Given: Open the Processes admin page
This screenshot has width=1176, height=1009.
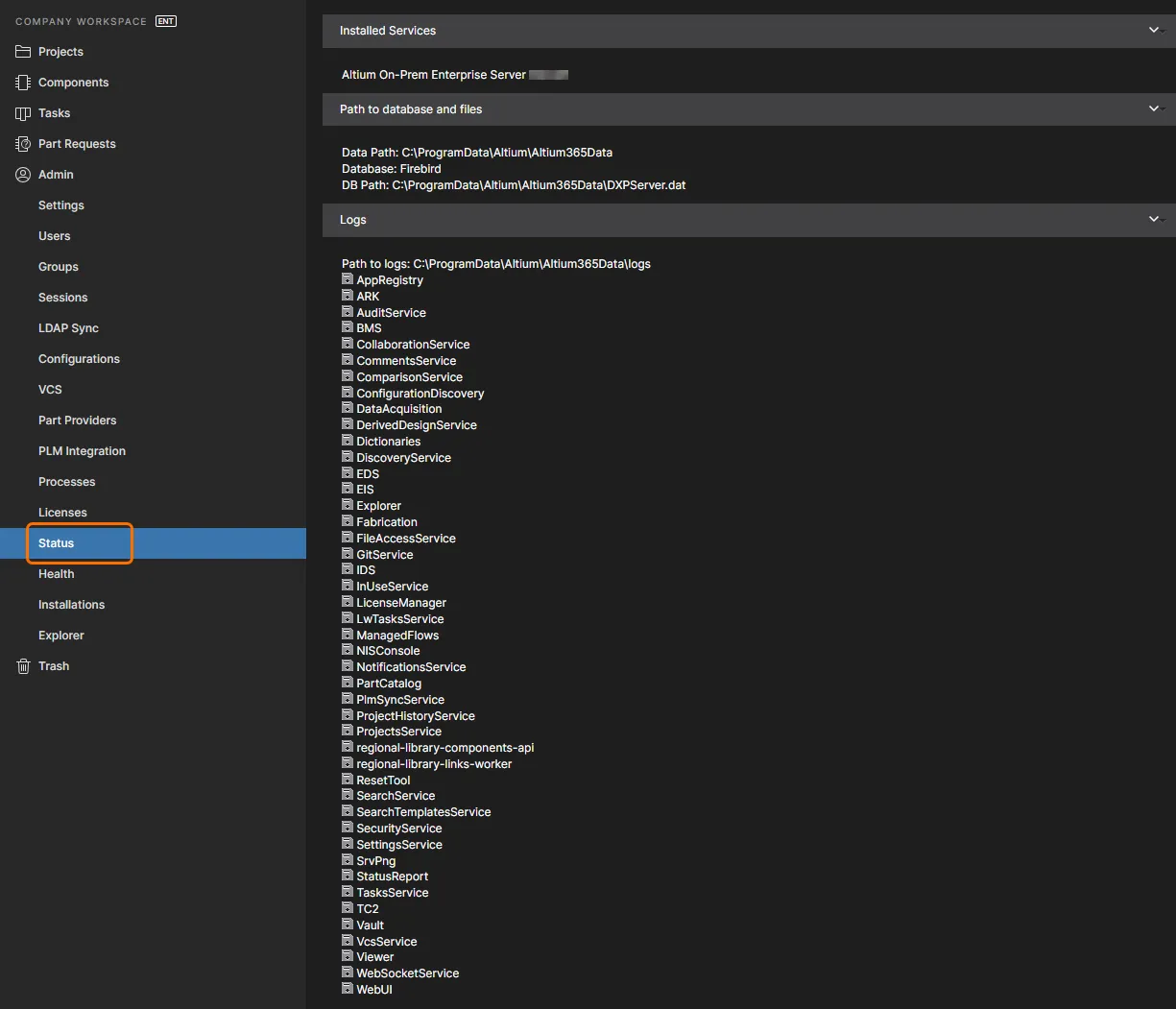Looking at the screenshot, I should 67,482.
